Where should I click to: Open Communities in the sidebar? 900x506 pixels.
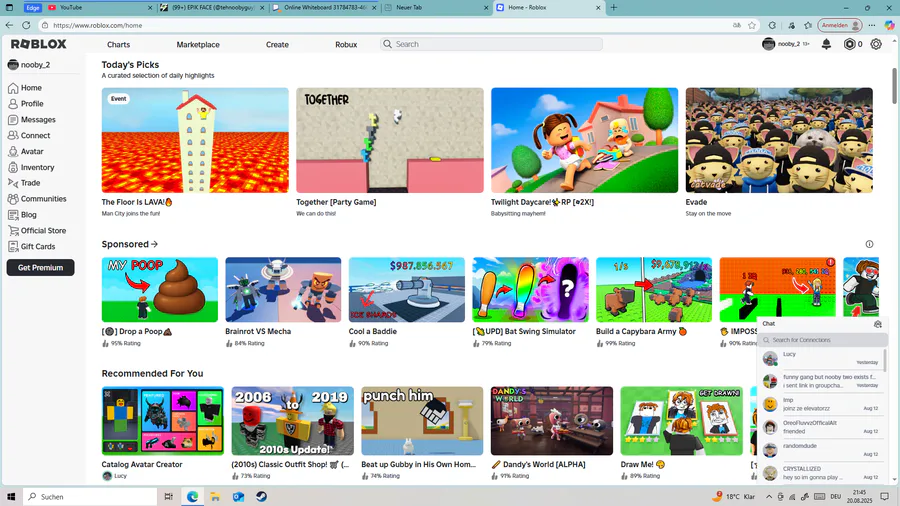(x=37, y=198)
